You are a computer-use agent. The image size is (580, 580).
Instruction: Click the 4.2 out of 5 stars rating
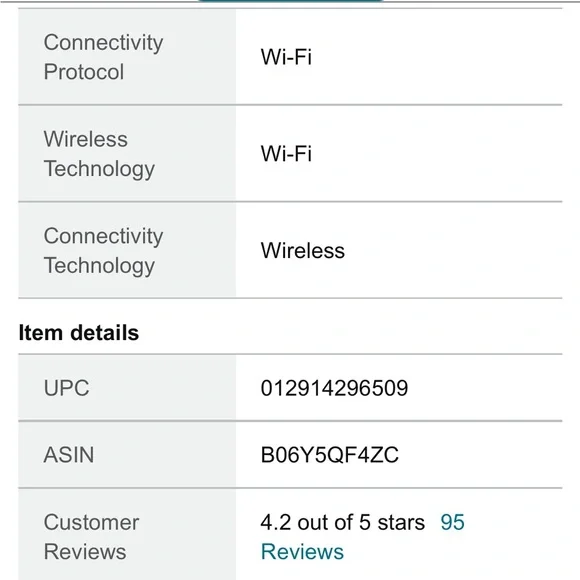[343, 522]
